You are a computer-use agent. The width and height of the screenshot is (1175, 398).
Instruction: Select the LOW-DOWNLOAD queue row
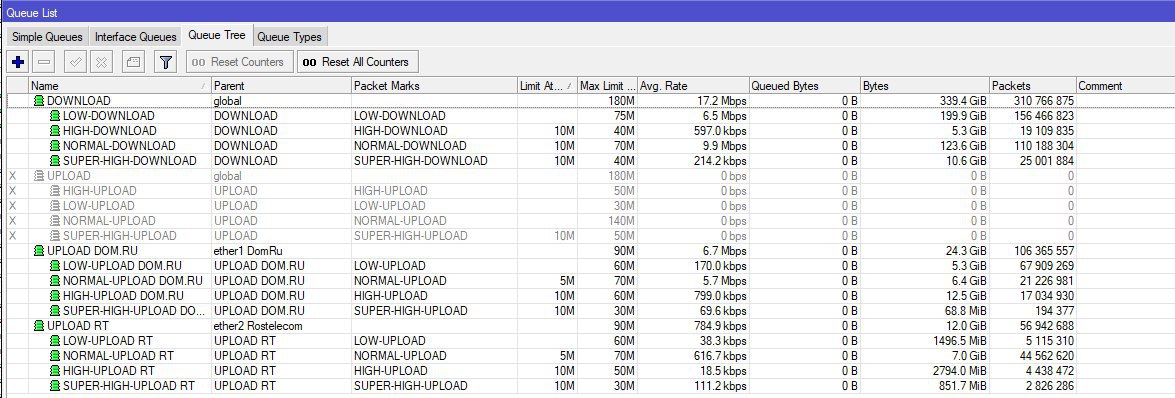click(x=590, y=115)
